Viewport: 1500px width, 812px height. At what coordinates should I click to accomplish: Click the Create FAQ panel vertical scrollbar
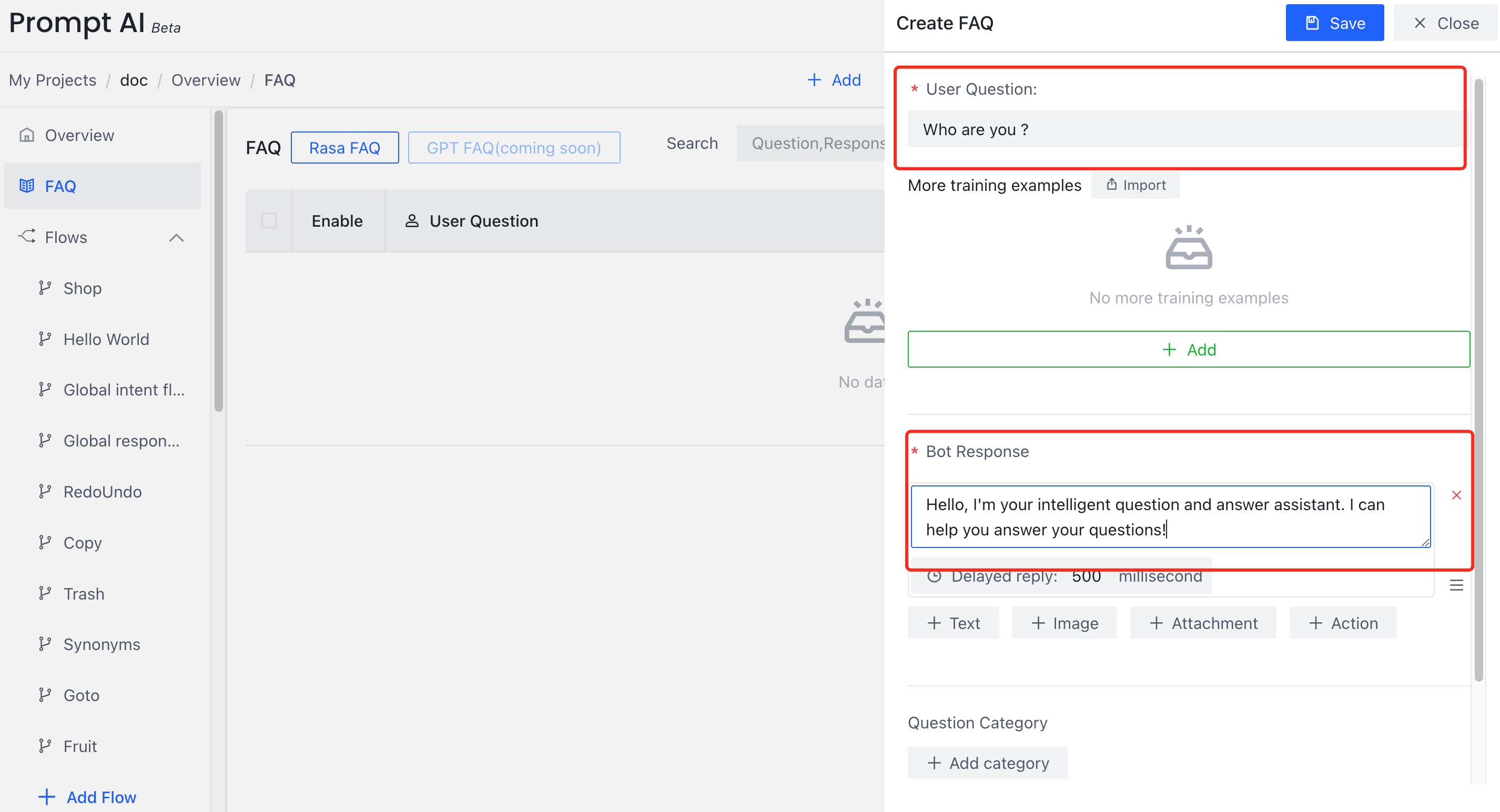coord(1478,380)
